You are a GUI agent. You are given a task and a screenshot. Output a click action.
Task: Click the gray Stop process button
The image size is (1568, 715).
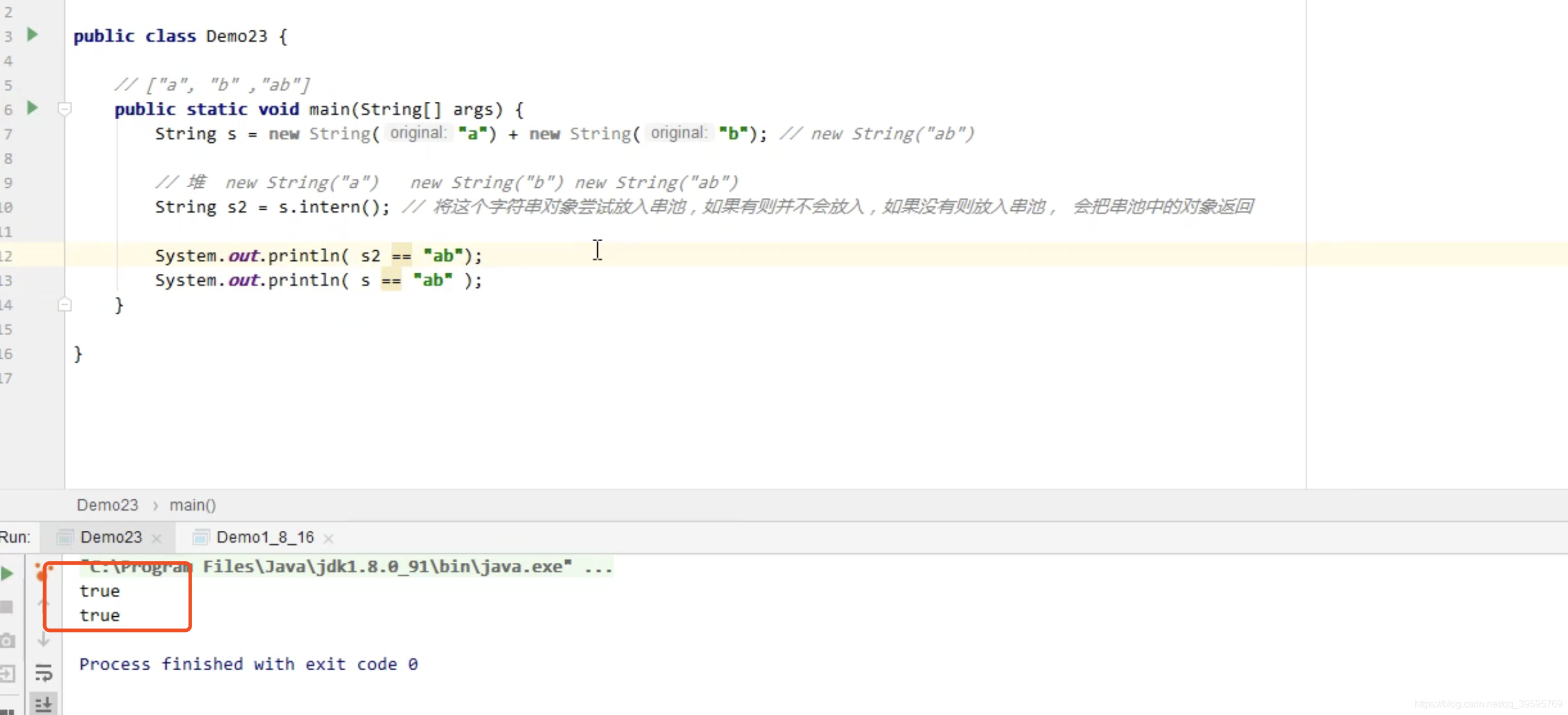pos(7,607)
